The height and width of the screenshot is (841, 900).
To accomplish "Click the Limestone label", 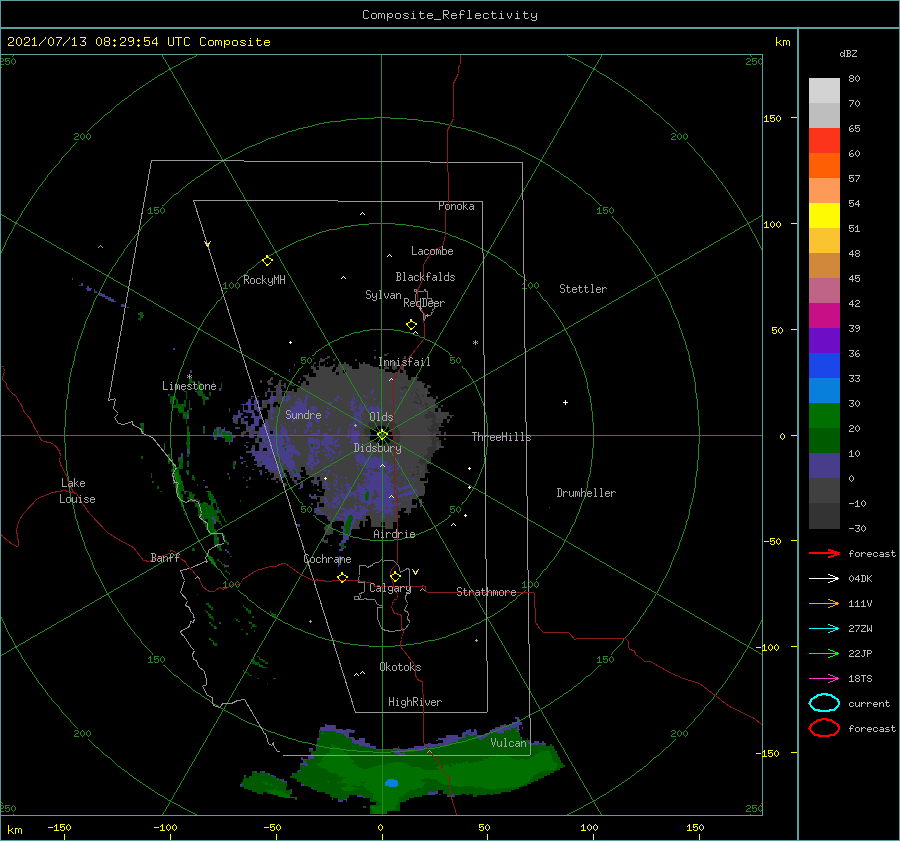I will (189, 386).
